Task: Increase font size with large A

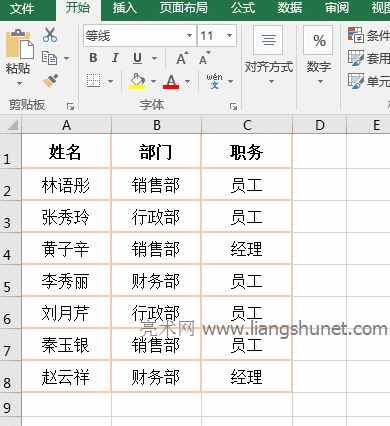Action: 182,58
